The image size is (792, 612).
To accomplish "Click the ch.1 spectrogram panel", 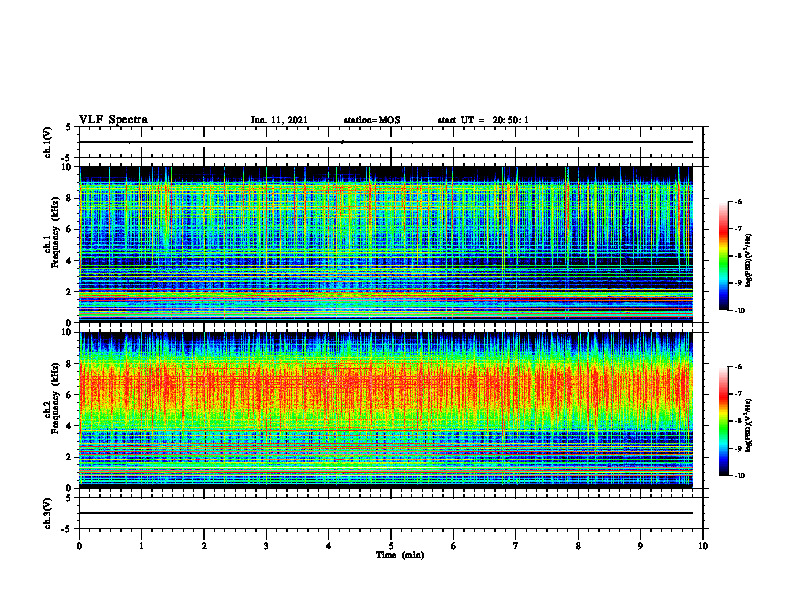I will coord(386,244).
